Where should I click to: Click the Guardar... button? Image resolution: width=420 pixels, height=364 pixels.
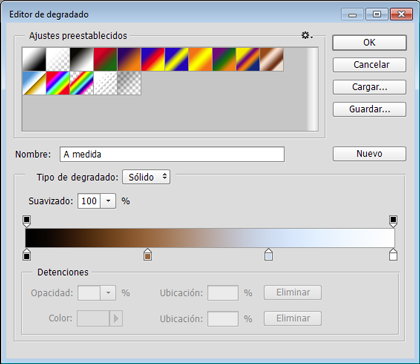coord(369,109)
